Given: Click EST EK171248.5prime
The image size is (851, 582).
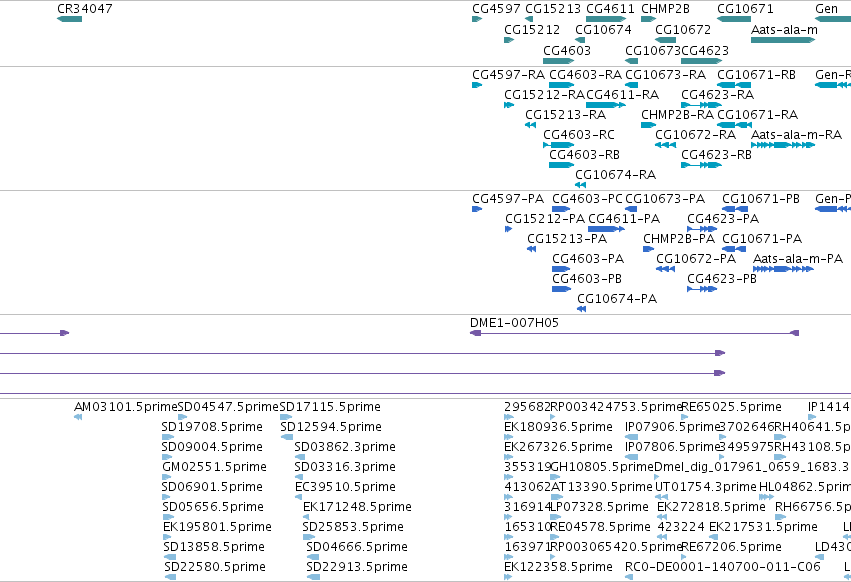Looking at the screenshot, I should (308, 517).
